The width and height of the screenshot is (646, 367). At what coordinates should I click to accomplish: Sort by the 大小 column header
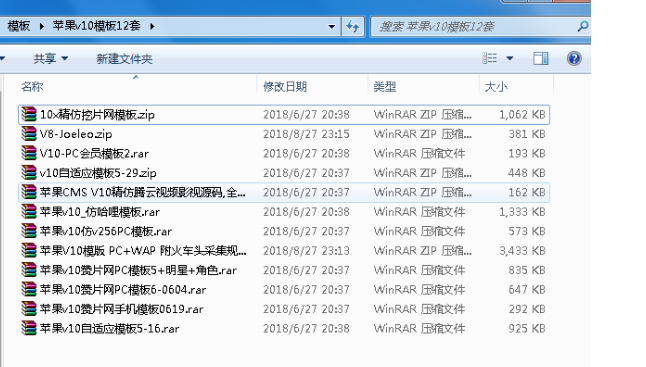click(496, 87)
